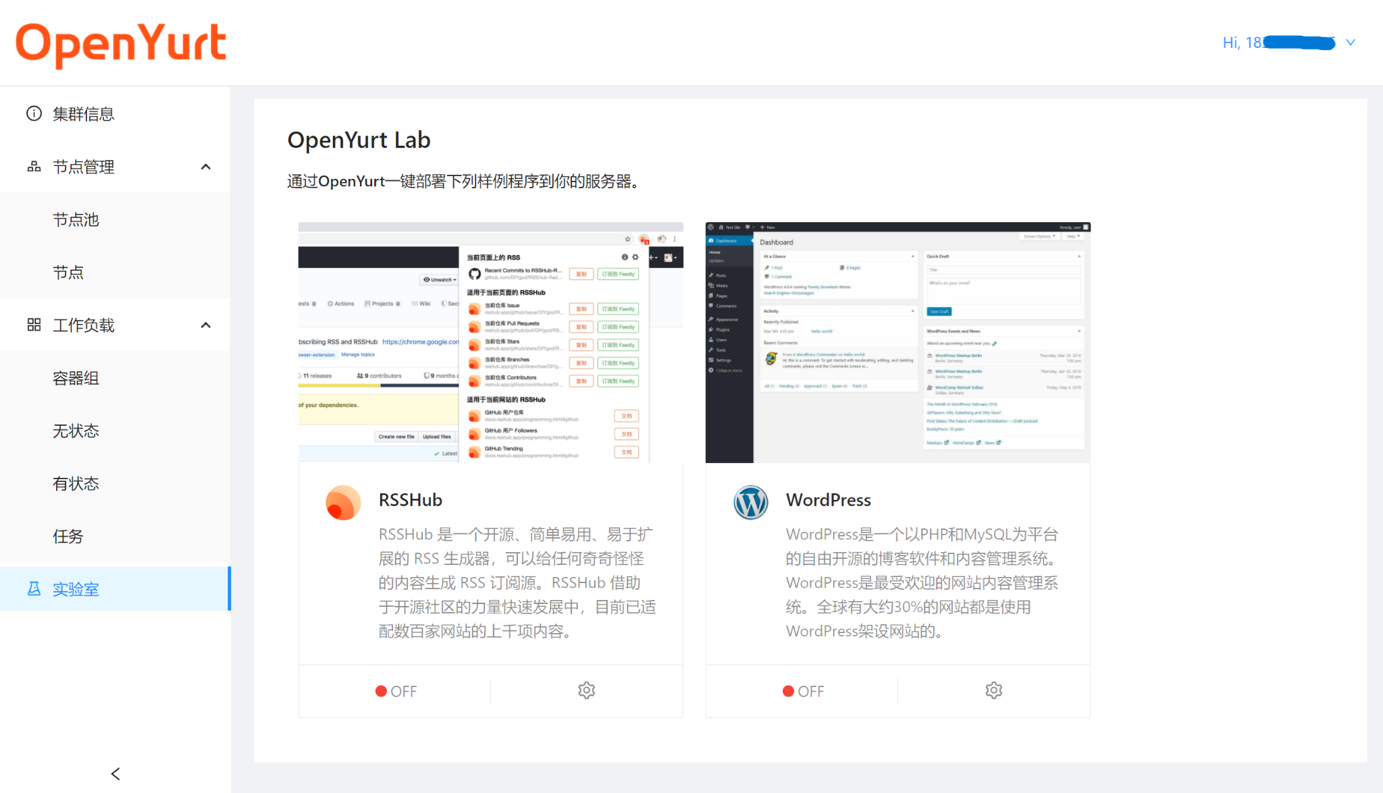Click the RSSHub screenshot thumbnail
The width and height of the screenshot is (1383, 793).
[491, 342]
